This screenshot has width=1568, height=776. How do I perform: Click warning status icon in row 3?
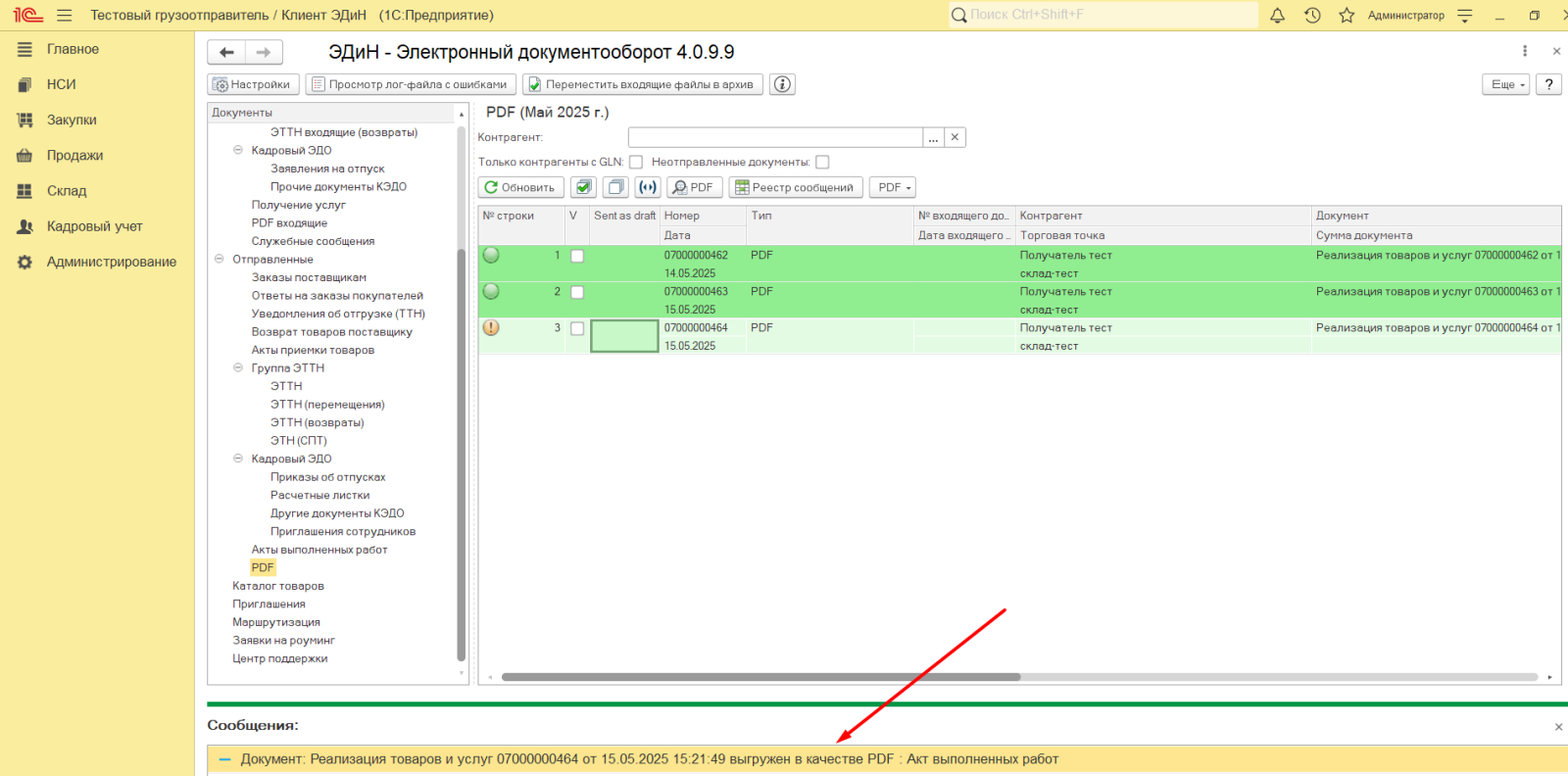[491, 327]
